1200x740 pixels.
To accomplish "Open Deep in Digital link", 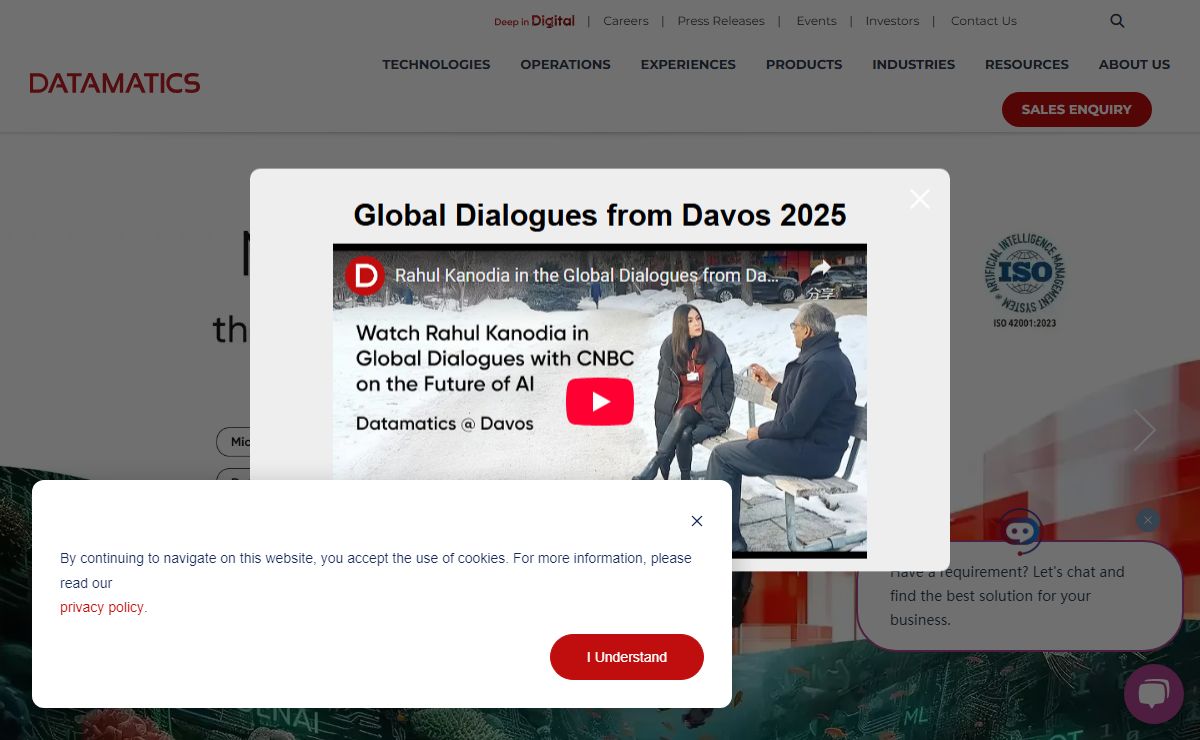I will click(534, 21).
